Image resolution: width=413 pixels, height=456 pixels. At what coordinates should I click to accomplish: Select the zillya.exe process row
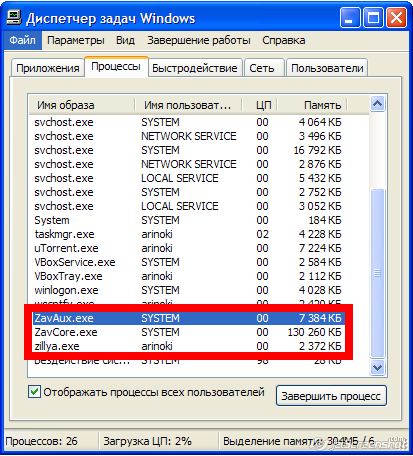click(188, 346)
